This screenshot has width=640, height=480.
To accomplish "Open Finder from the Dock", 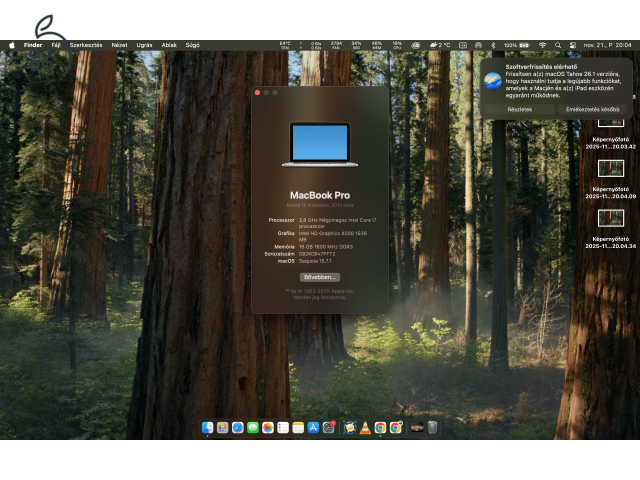I will (207, 427).
